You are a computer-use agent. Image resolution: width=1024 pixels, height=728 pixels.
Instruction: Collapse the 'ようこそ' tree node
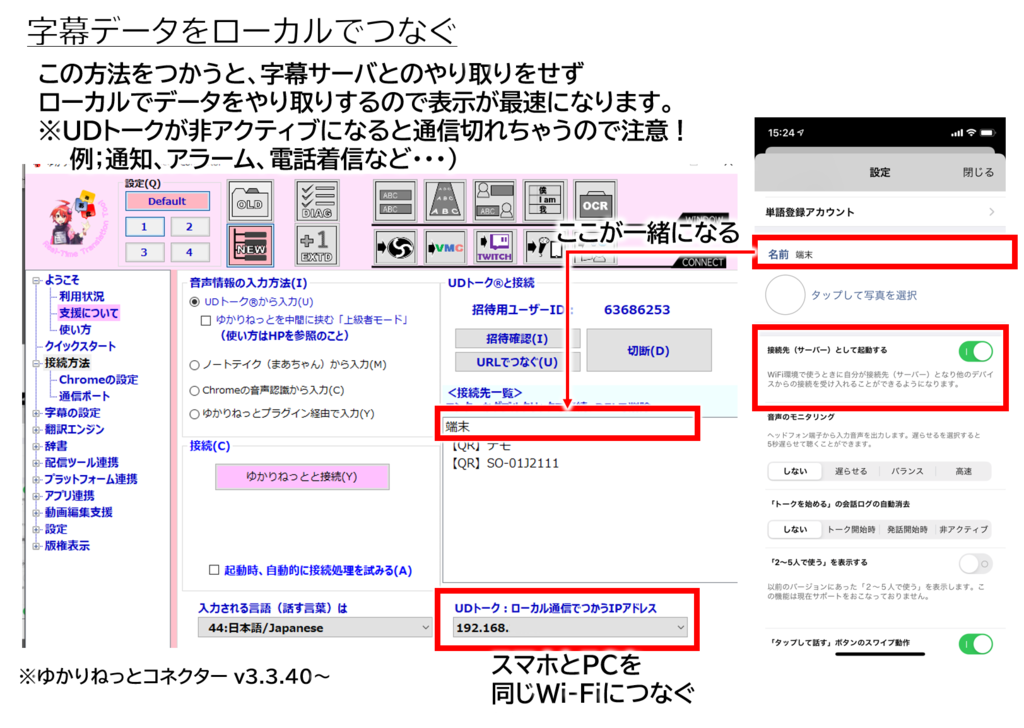[37, 280]
